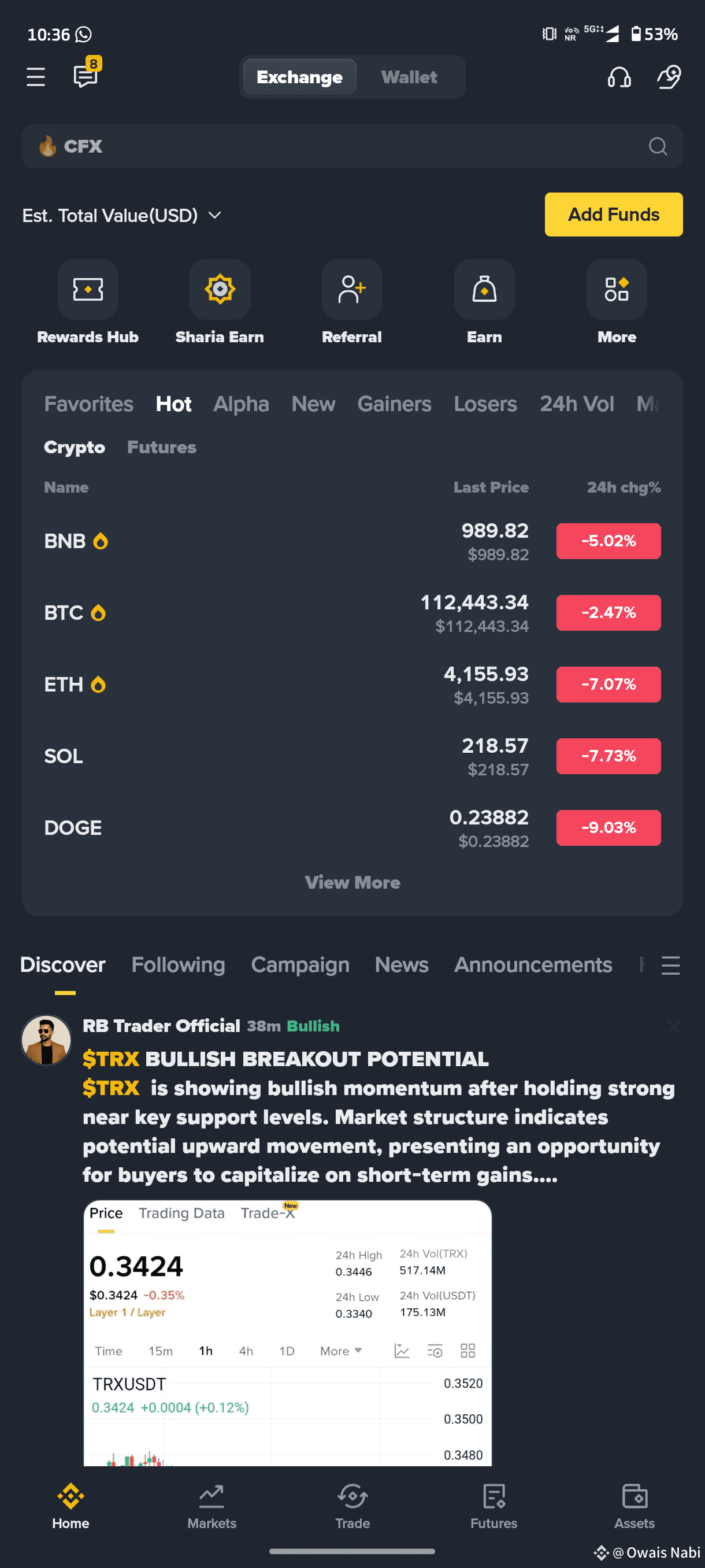Open the feed tabs list menu icon
The width and height of the screenshot is (705, 1568).
[x=670, y=966]
